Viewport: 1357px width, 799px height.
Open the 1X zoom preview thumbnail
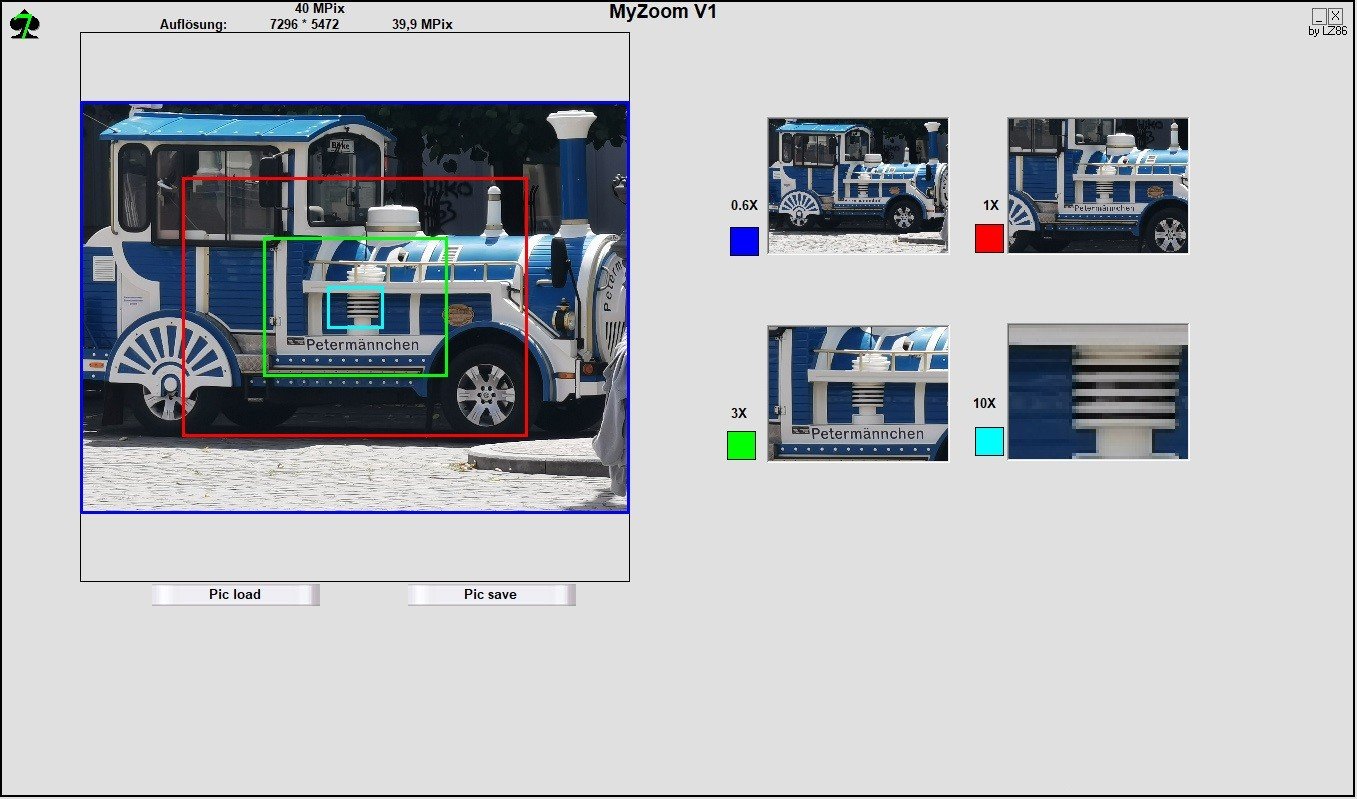tap(1098, 185)
